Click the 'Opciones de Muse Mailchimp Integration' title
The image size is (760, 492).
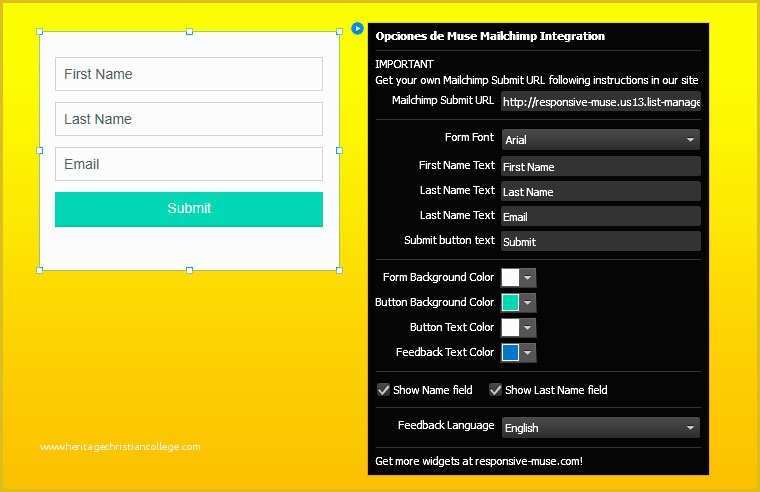490,36
